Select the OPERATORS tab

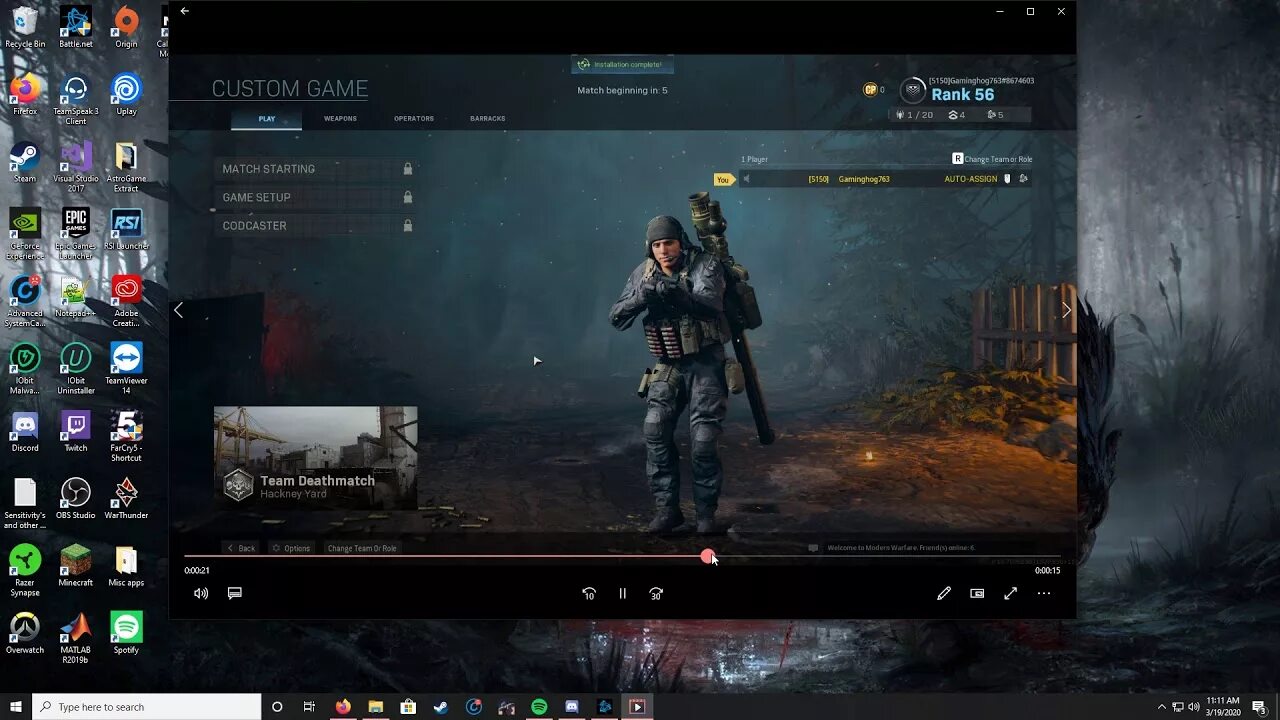[414, 118]
